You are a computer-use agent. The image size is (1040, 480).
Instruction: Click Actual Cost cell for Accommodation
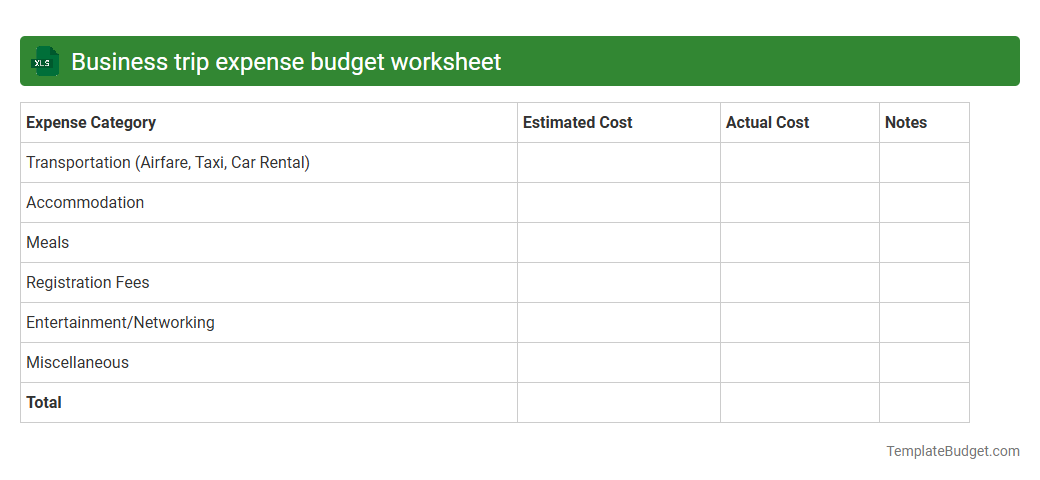point(800,202)
